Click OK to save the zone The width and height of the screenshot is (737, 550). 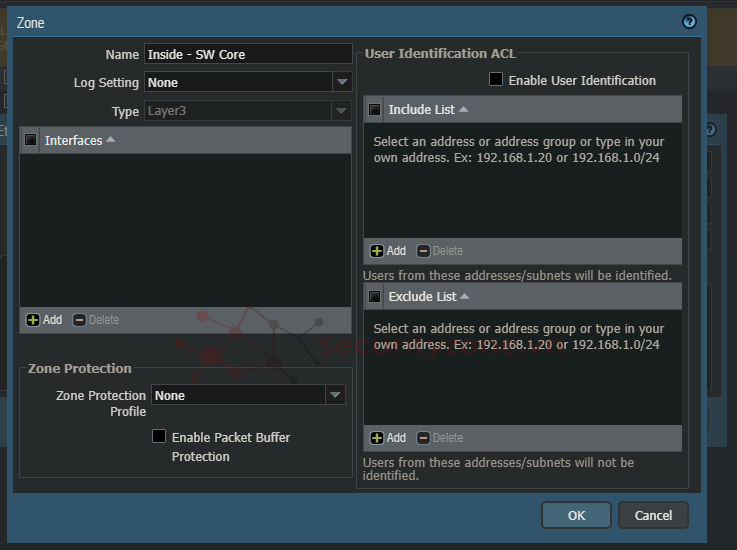pyautogui.click(x=576, y=515)
